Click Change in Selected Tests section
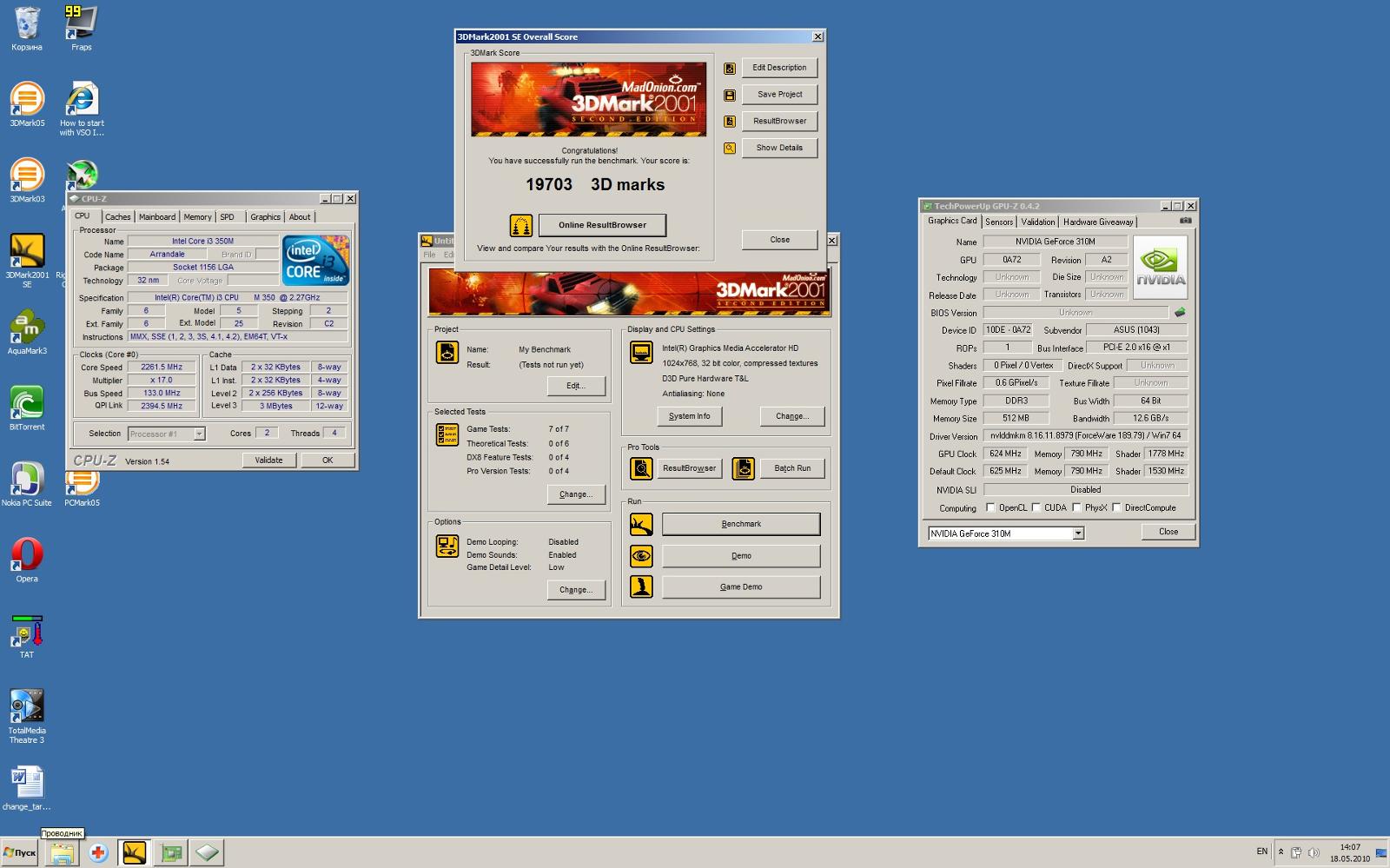 (576, 494)
